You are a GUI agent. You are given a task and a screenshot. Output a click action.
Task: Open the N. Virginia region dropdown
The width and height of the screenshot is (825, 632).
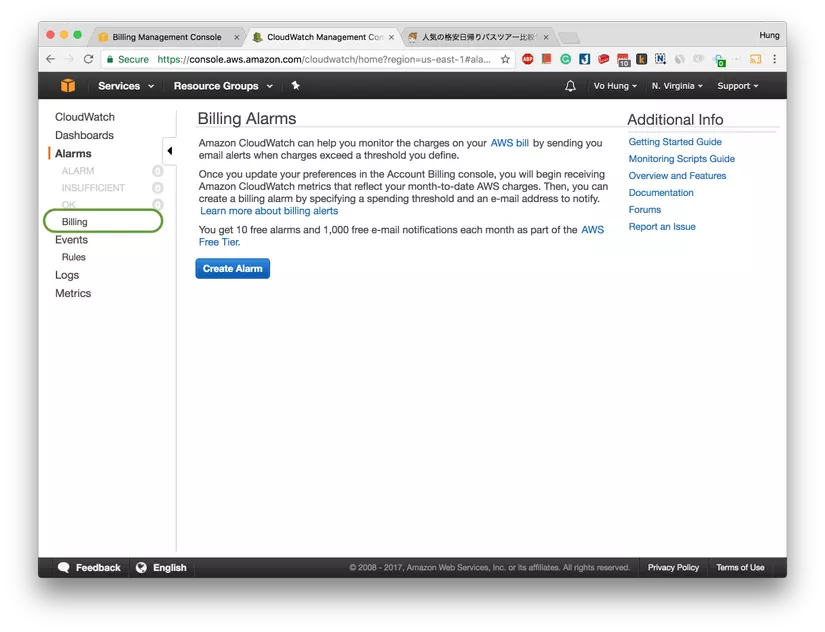coord(677,86)
